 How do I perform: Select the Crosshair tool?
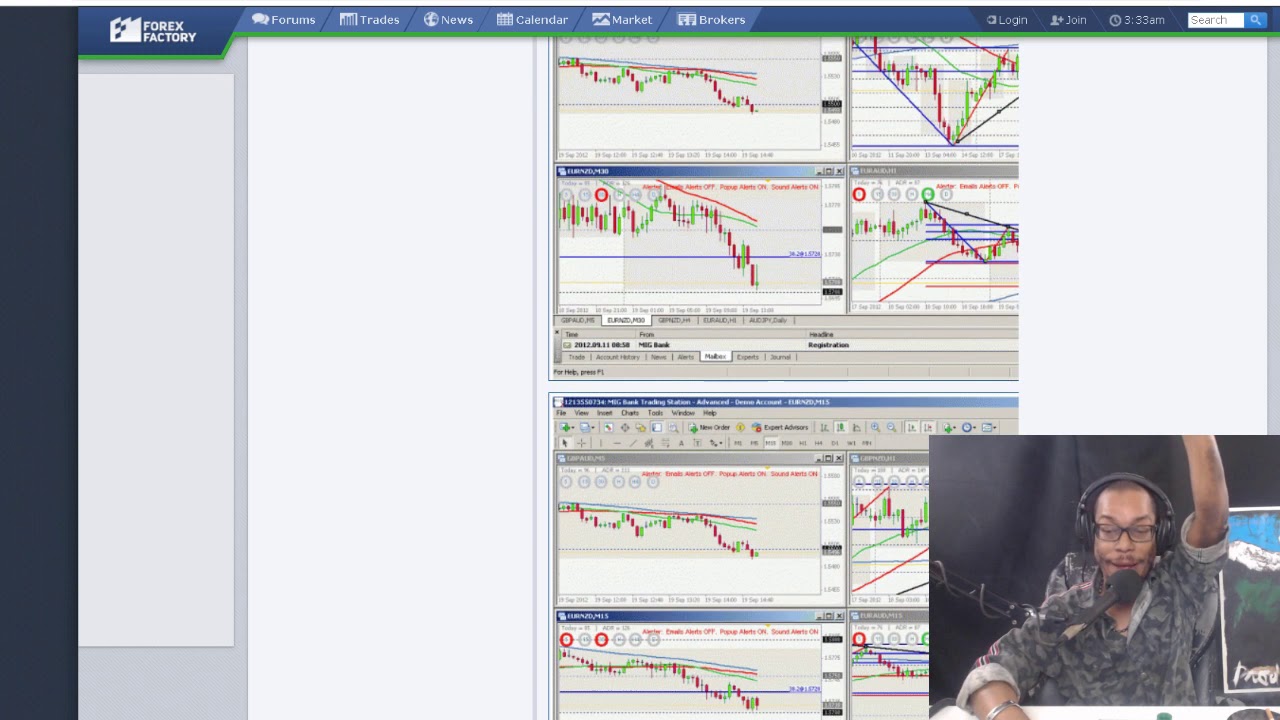pos(581,443)
